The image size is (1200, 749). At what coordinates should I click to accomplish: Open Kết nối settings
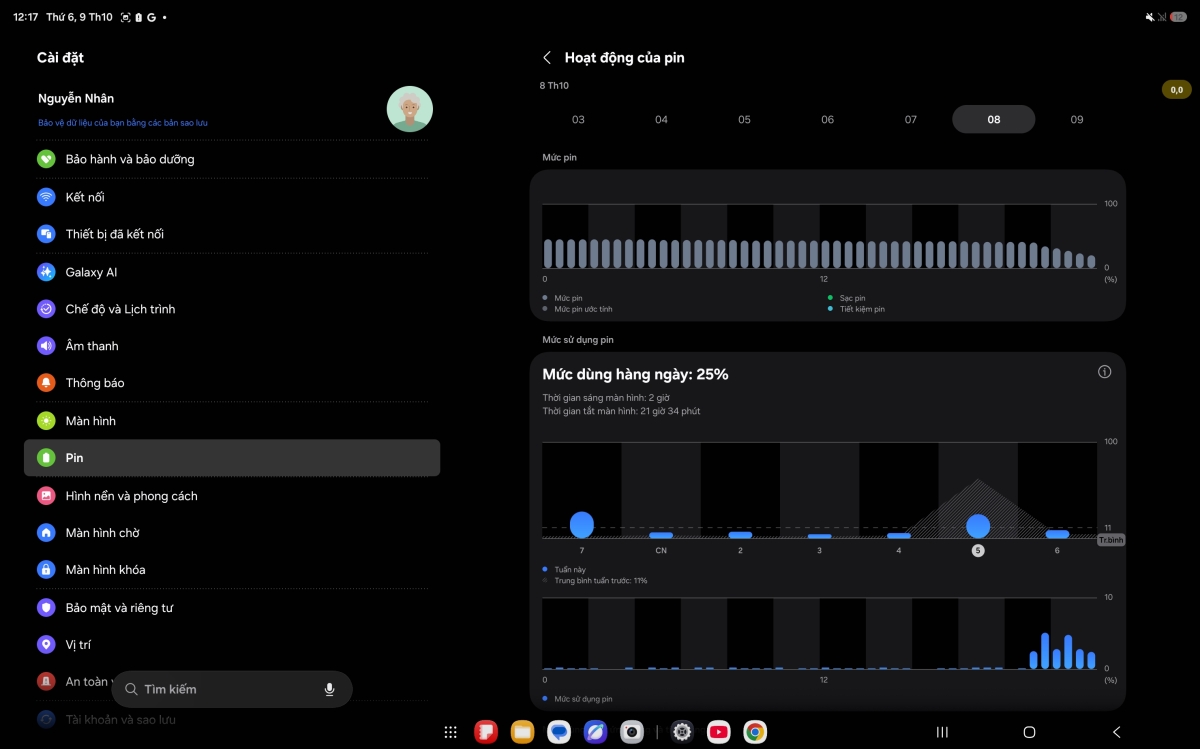(x=232, y=197)
